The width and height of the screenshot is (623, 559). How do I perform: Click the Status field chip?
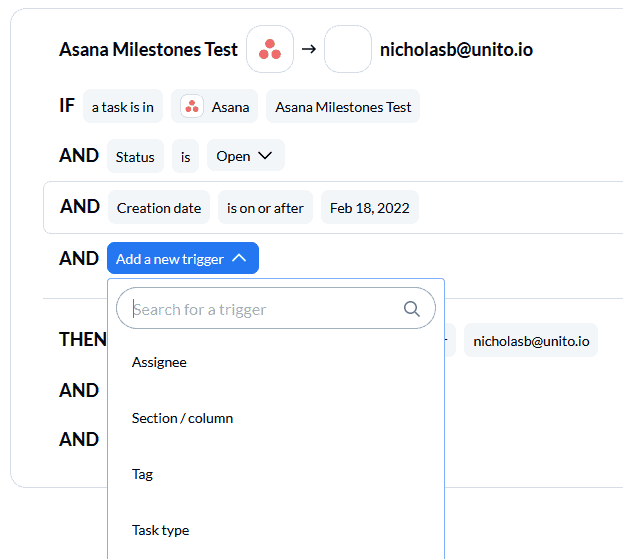tap(135, 156)
